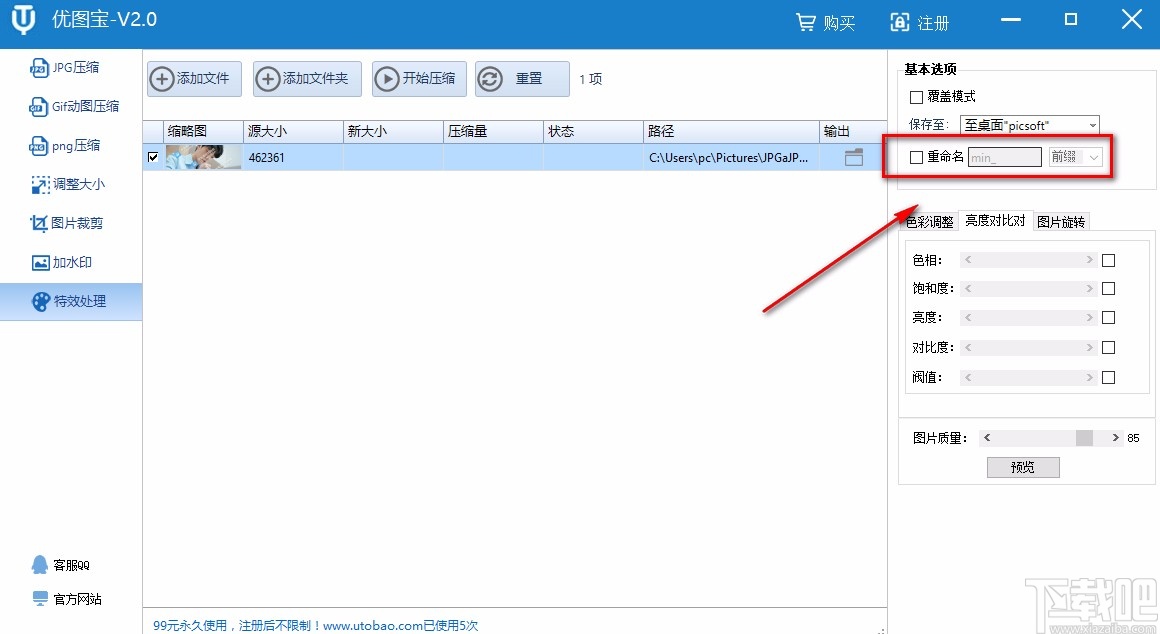
Task: Enable the 重命名 rename option
Action: [915, 156]
